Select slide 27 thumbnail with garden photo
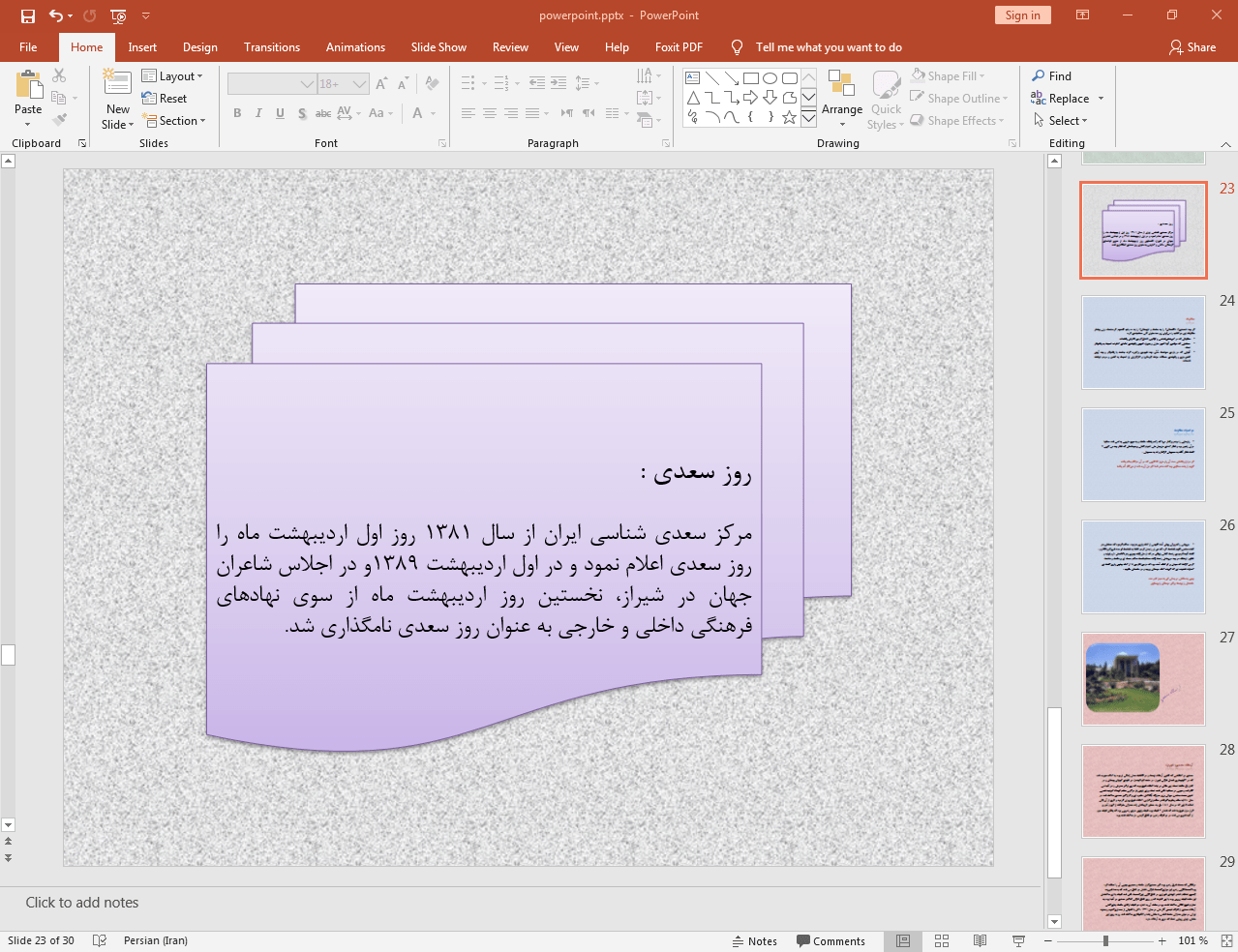Viewport: 1238px width, 952px height. coord(1143,679)
